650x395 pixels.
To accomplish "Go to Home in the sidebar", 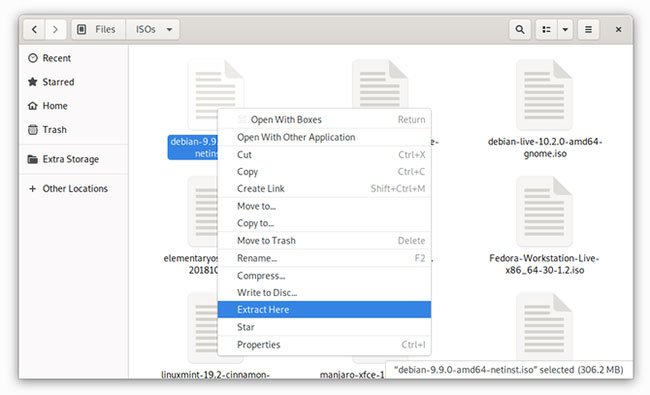I will [73, 106].
